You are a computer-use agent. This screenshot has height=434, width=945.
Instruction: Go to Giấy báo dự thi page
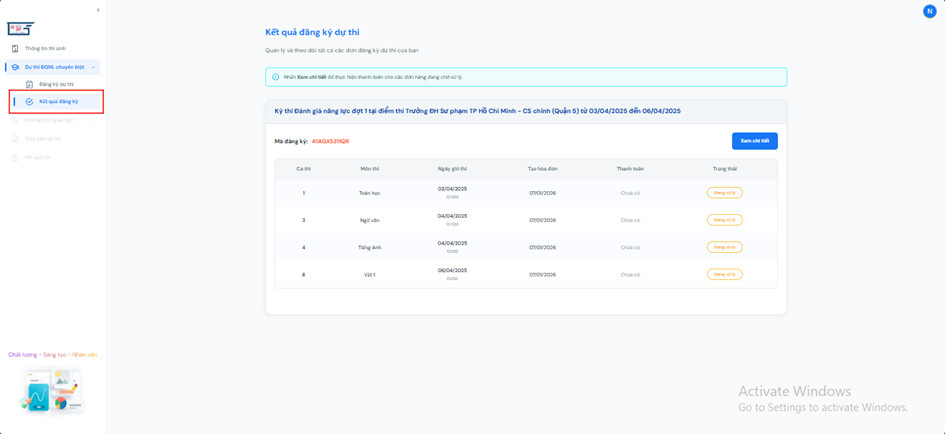pos(43,139)
